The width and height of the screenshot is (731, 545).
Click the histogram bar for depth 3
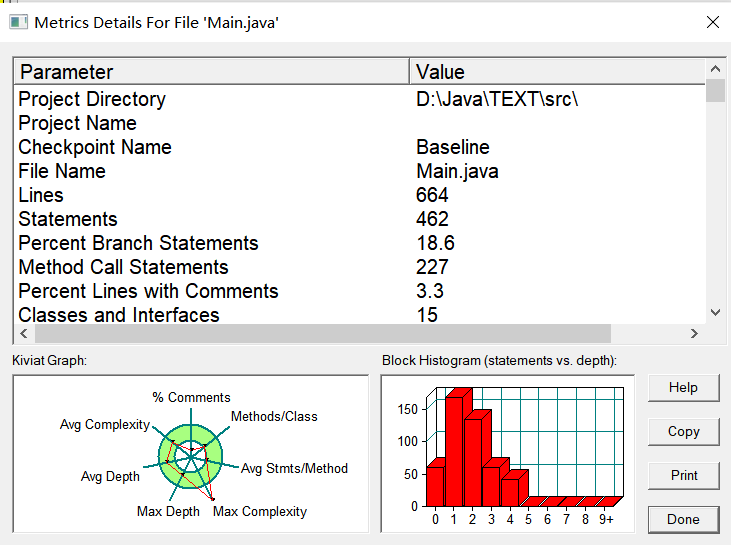point(492,486)
